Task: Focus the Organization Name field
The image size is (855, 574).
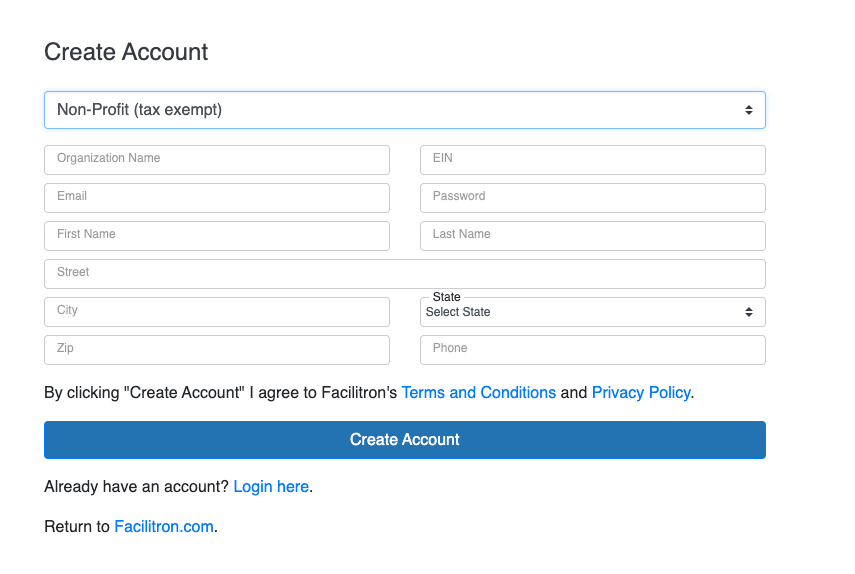Action: pyautogui.click(x=217, y=160)
